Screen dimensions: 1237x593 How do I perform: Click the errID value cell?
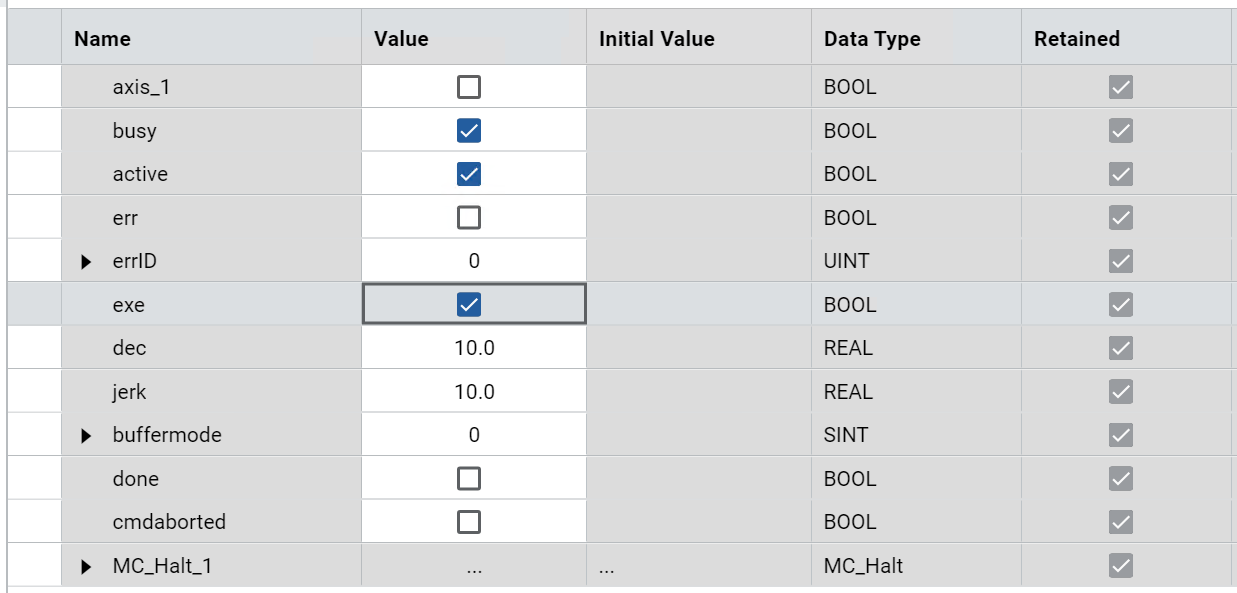[474, 261]
